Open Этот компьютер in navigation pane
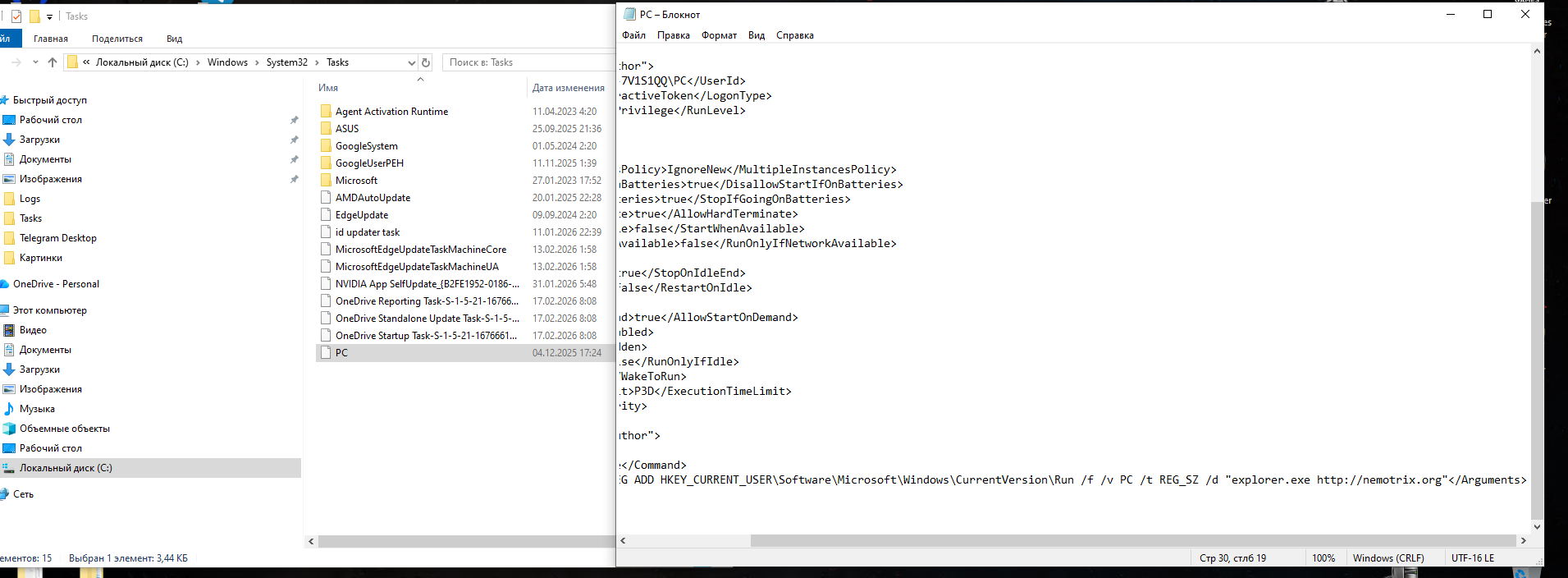Screen dimensions: 1568x578 (x=49, y=310)
